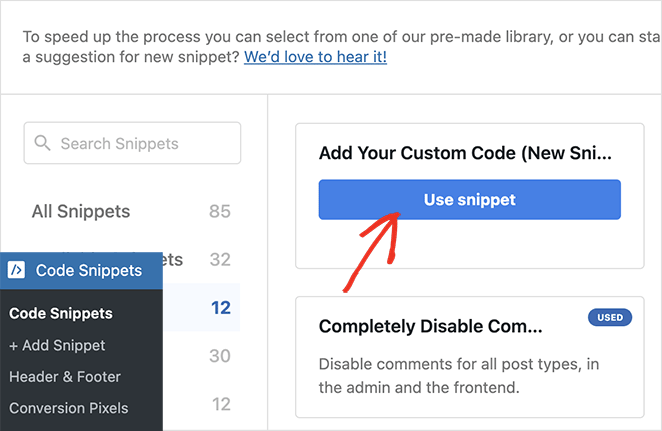Click the magnifier icon in the search box
The width and height of the screenshot is (662, 431).
(x=42, y=143)
